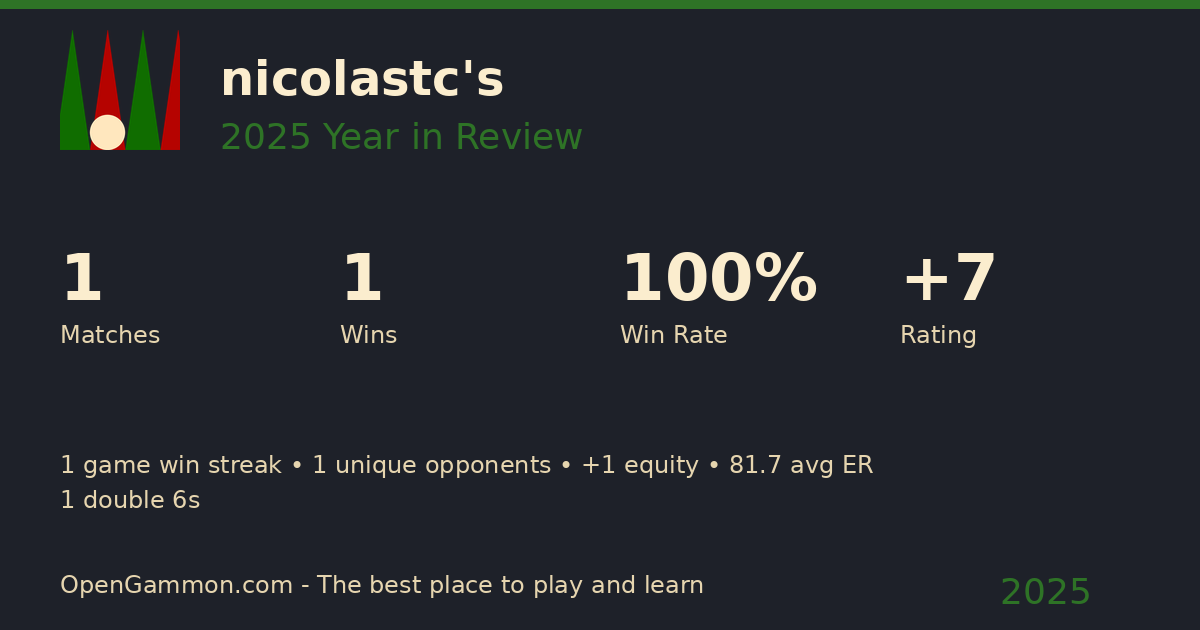Select the Wins label
Image resolution: width=1200 pixels, height=630 pixels.
pos(368,336)
